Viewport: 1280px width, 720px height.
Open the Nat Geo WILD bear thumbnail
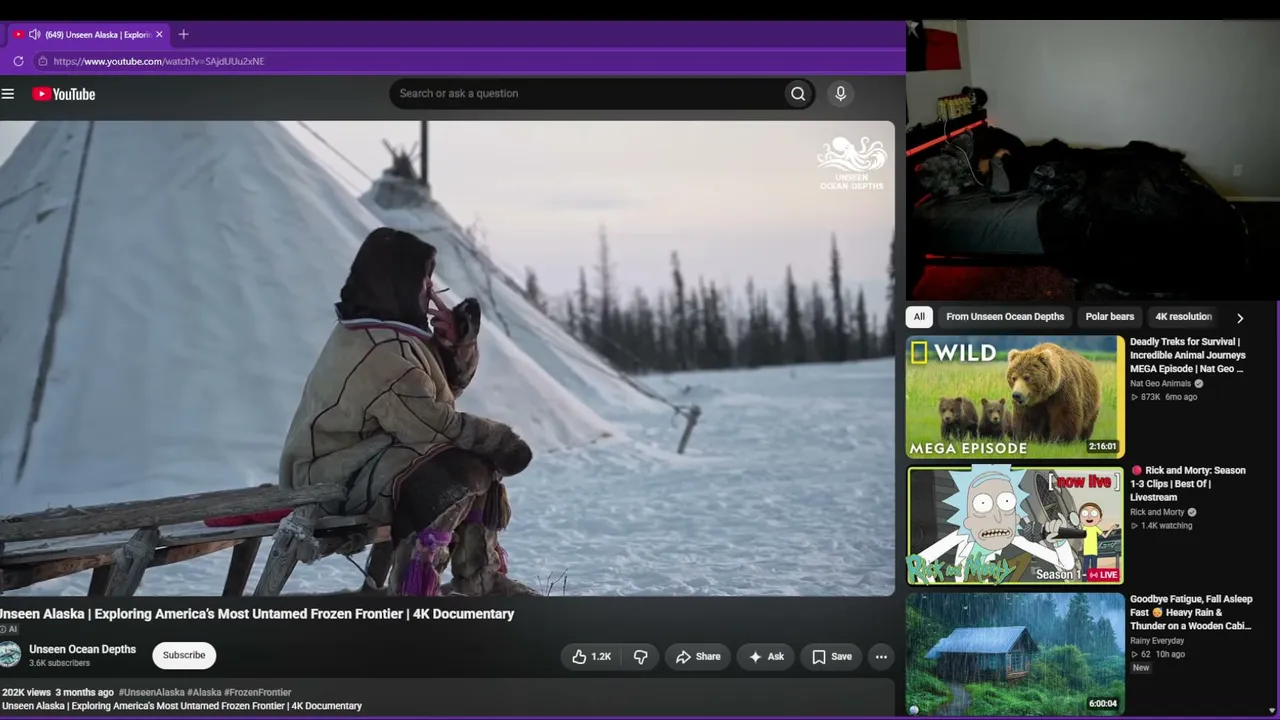(x=1015, y=397)
